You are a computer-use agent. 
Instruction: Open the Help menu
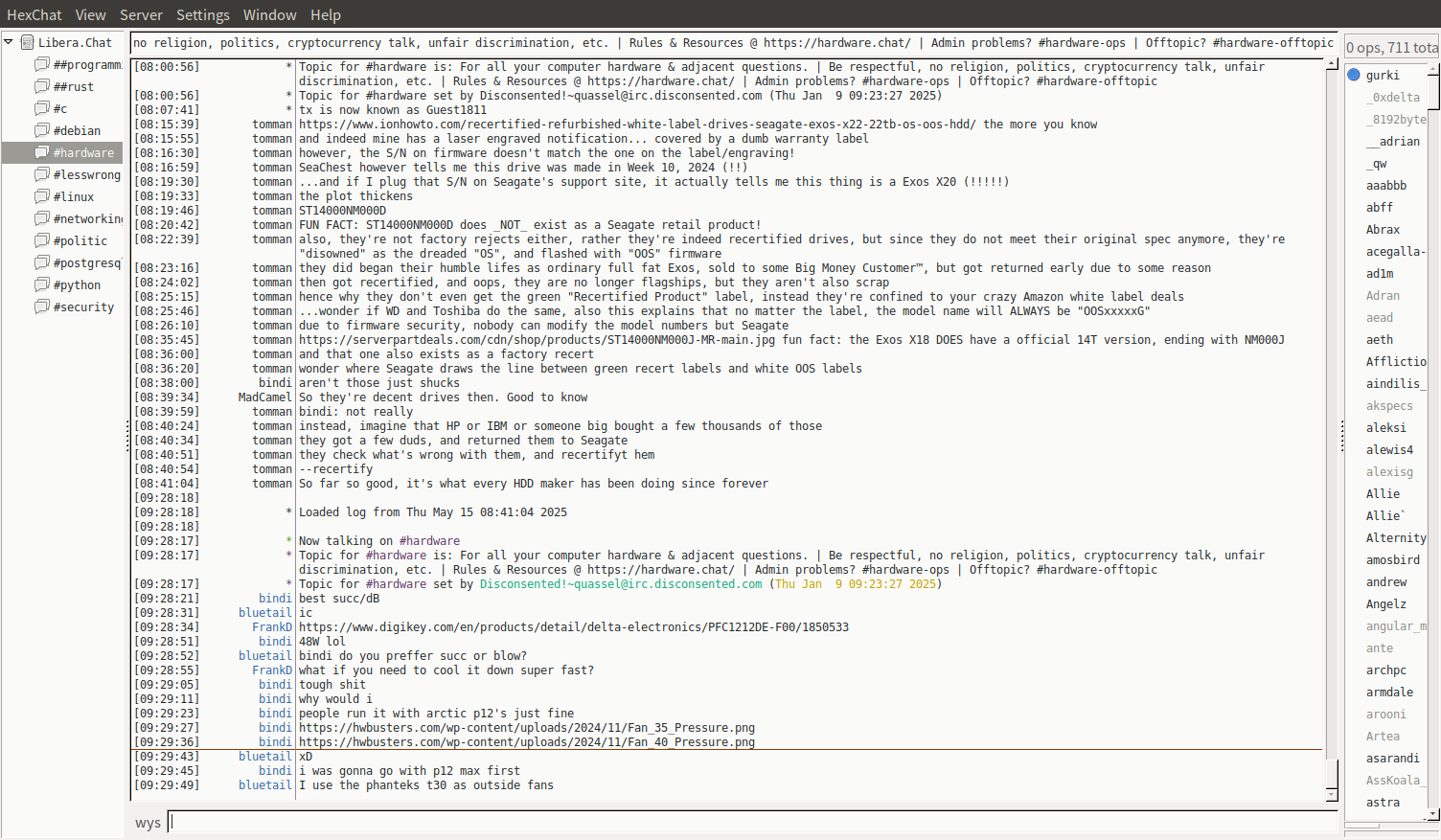coord(326,14)
